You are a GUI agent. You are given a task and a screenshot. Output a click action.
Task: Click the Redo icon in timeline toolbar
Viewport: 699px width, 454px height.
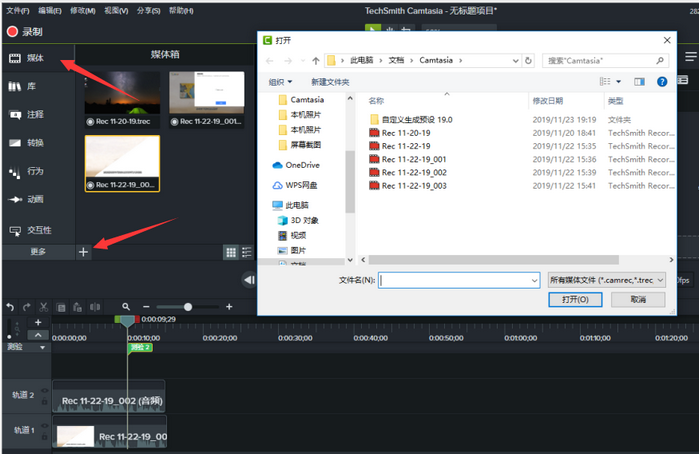click(x=27, y=307)
